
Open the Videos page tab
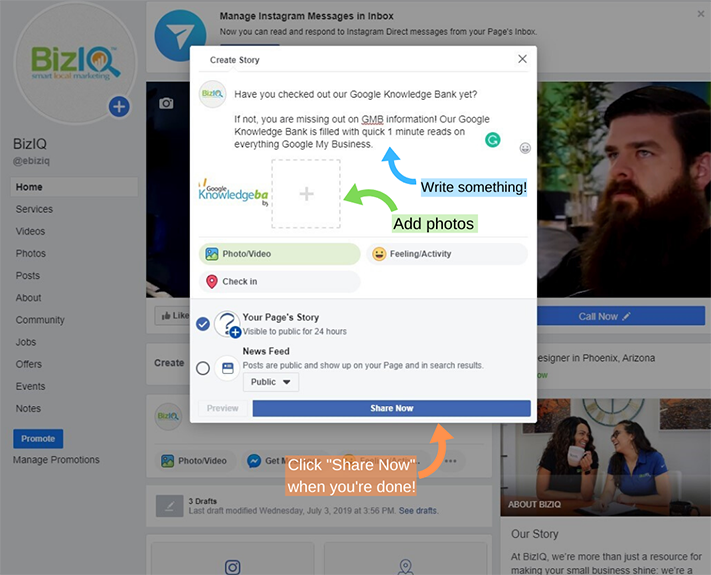[30, 231]
